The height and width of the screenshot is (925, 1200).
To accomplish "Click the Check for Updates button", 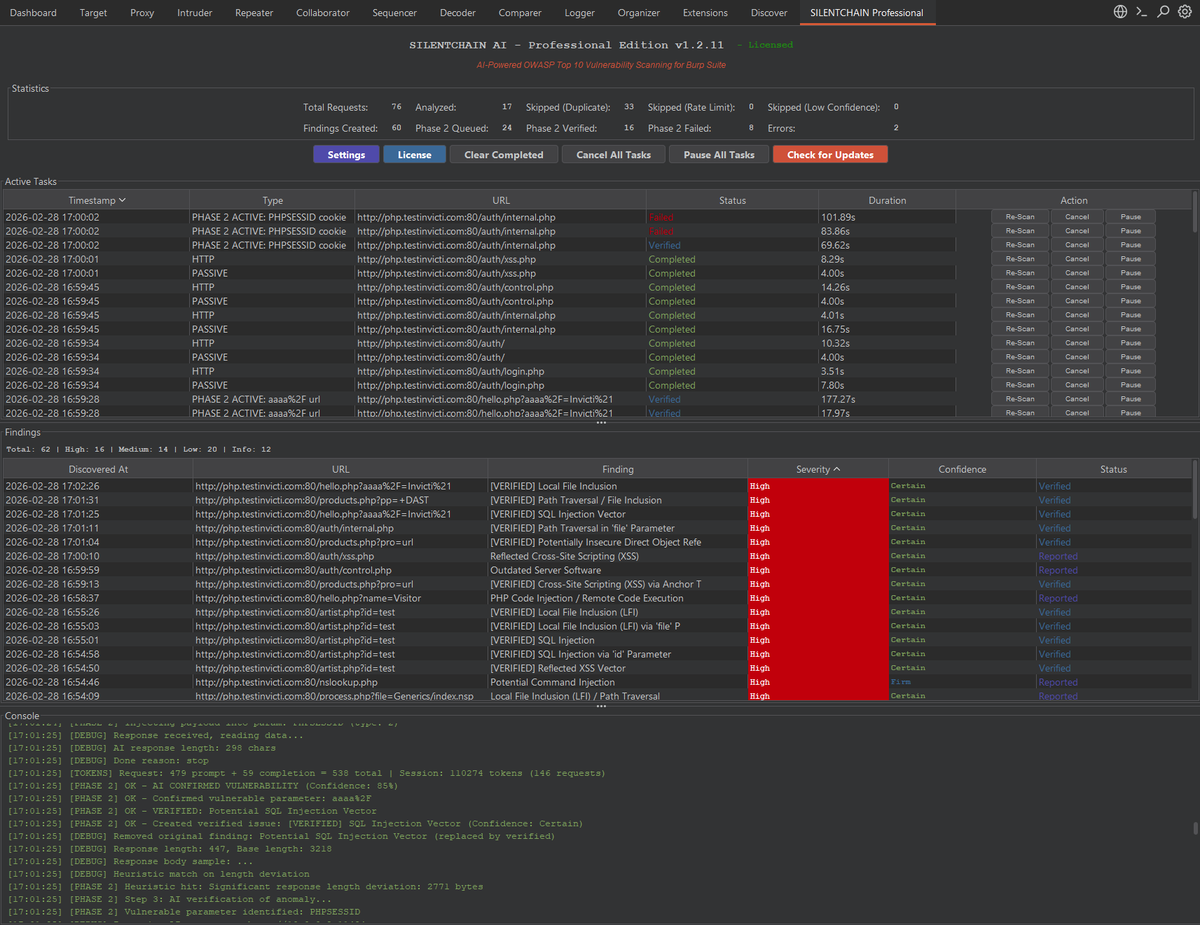I will (x=830, y=155).
